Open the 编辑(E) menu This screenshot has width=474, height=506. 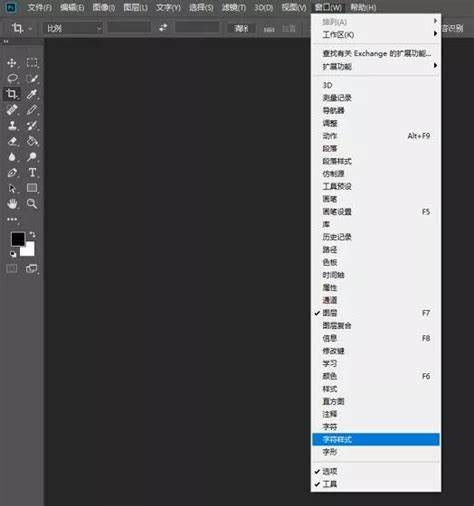[72, 7]
